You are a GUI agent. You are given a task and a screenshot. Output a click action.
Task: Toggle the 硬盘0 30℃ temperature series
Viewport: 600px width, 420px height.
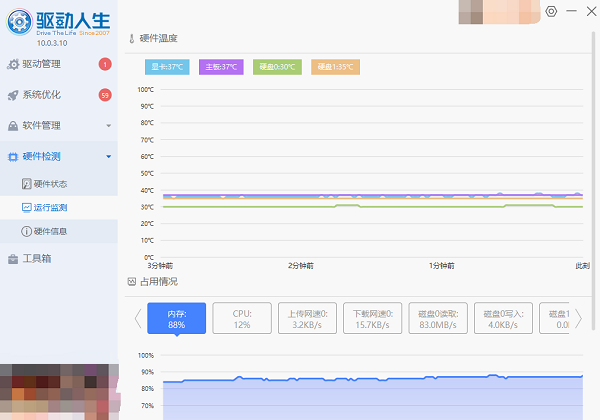(277, 67)
